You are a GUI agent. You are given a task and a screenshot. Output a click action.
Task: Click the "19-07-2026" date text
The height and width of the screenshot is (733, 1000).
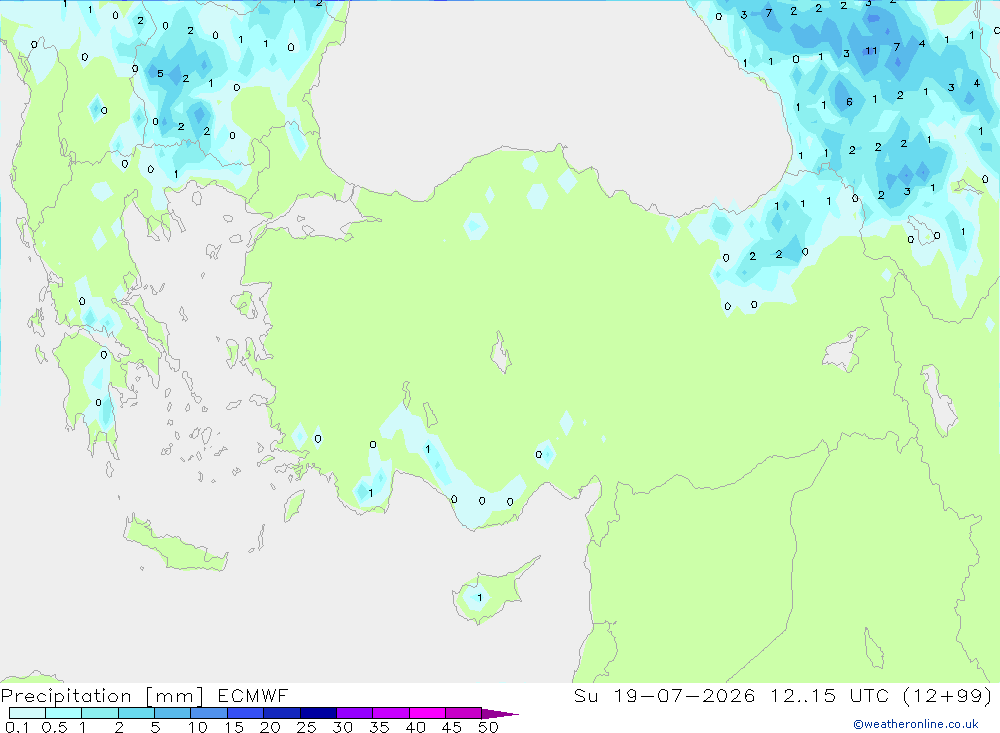pos(684,695)
